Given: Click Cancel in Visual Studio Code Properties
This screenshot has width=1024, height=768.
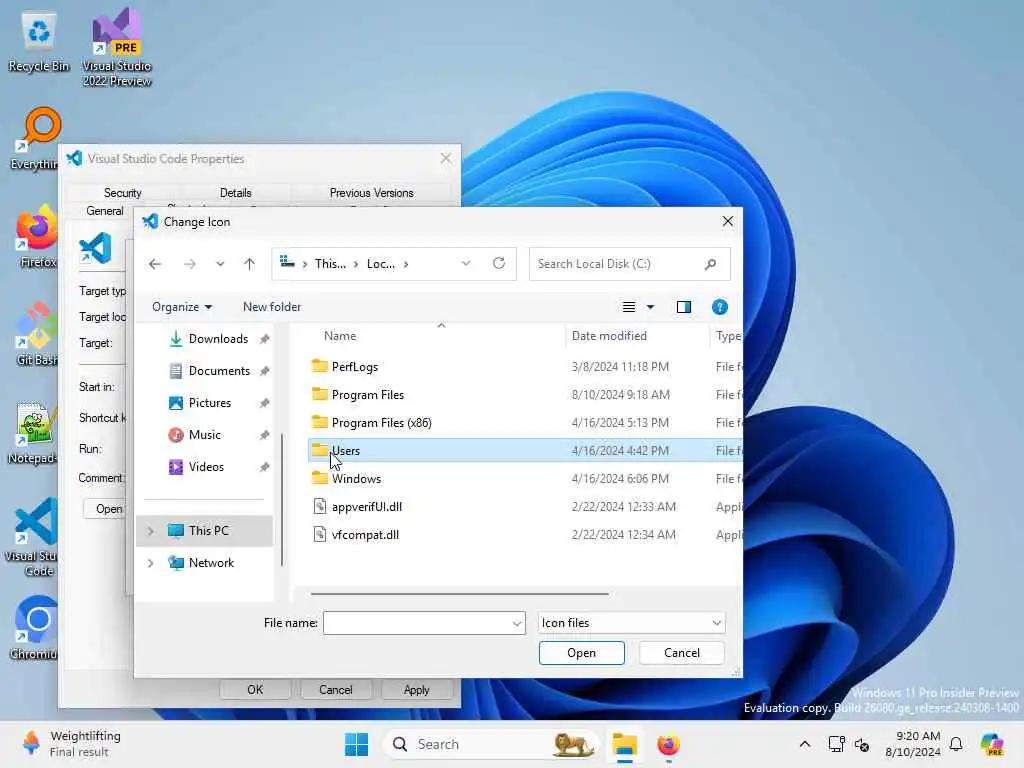Looking at the screenshot, I should pos(336,690).
